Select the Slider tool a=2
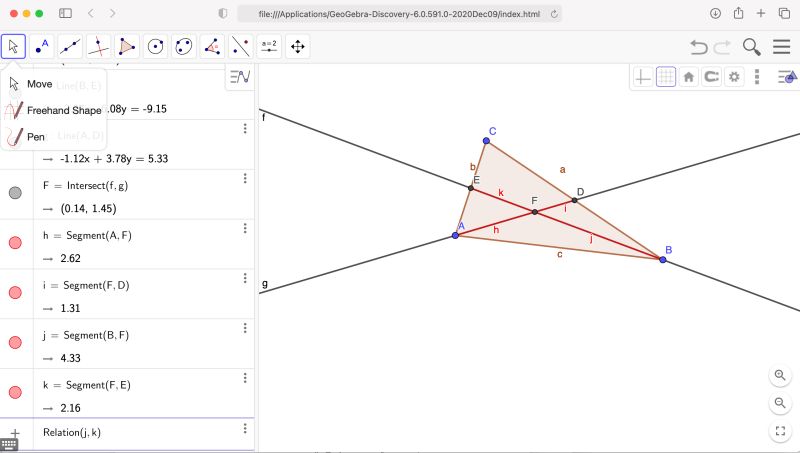This screenshot has height=453, width=800. coord(269,46)
